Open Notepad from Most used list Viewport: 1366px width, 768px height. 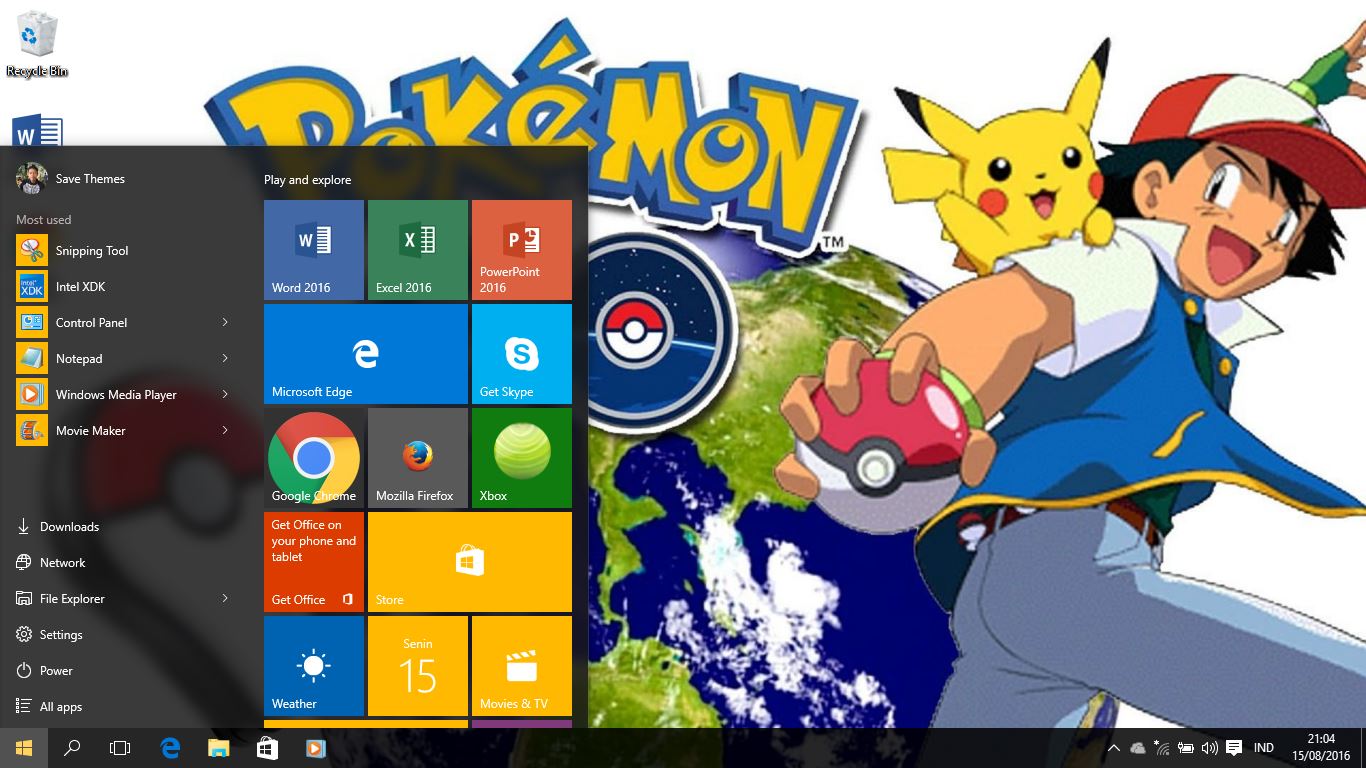click(x=124, y=359)
